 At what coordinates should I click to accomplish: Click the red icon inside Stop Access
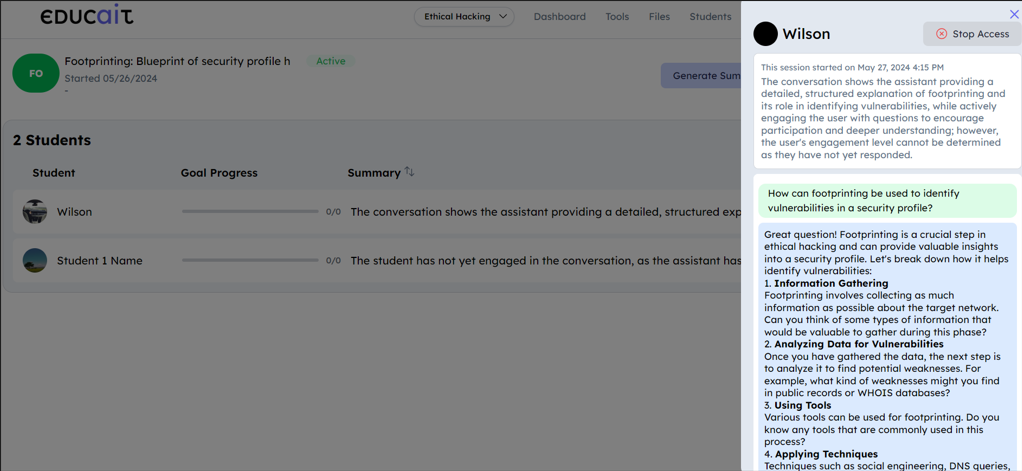[x=941, y=34]
